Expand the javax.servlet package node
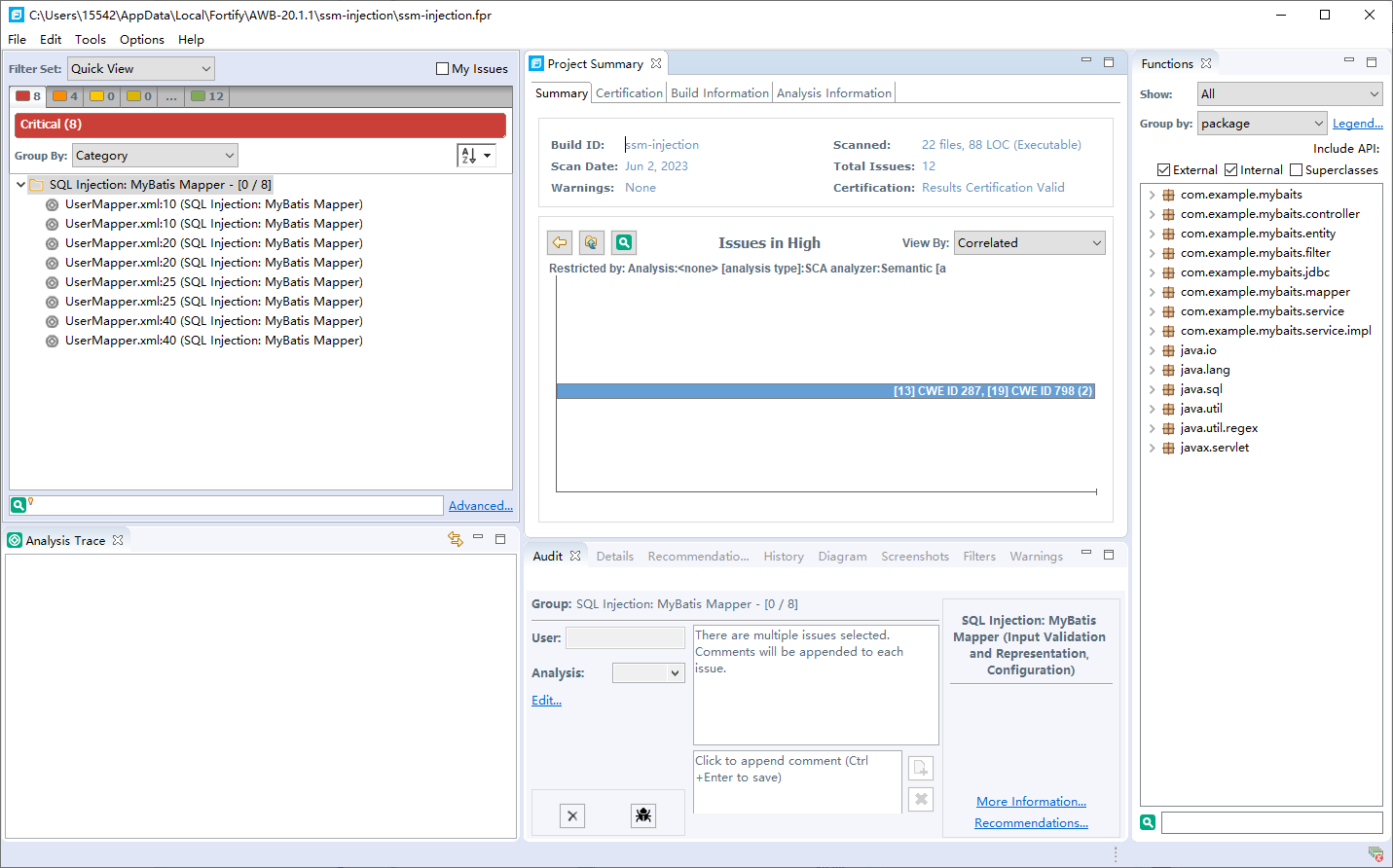The image size is (1393, 868). [1152, 448]
